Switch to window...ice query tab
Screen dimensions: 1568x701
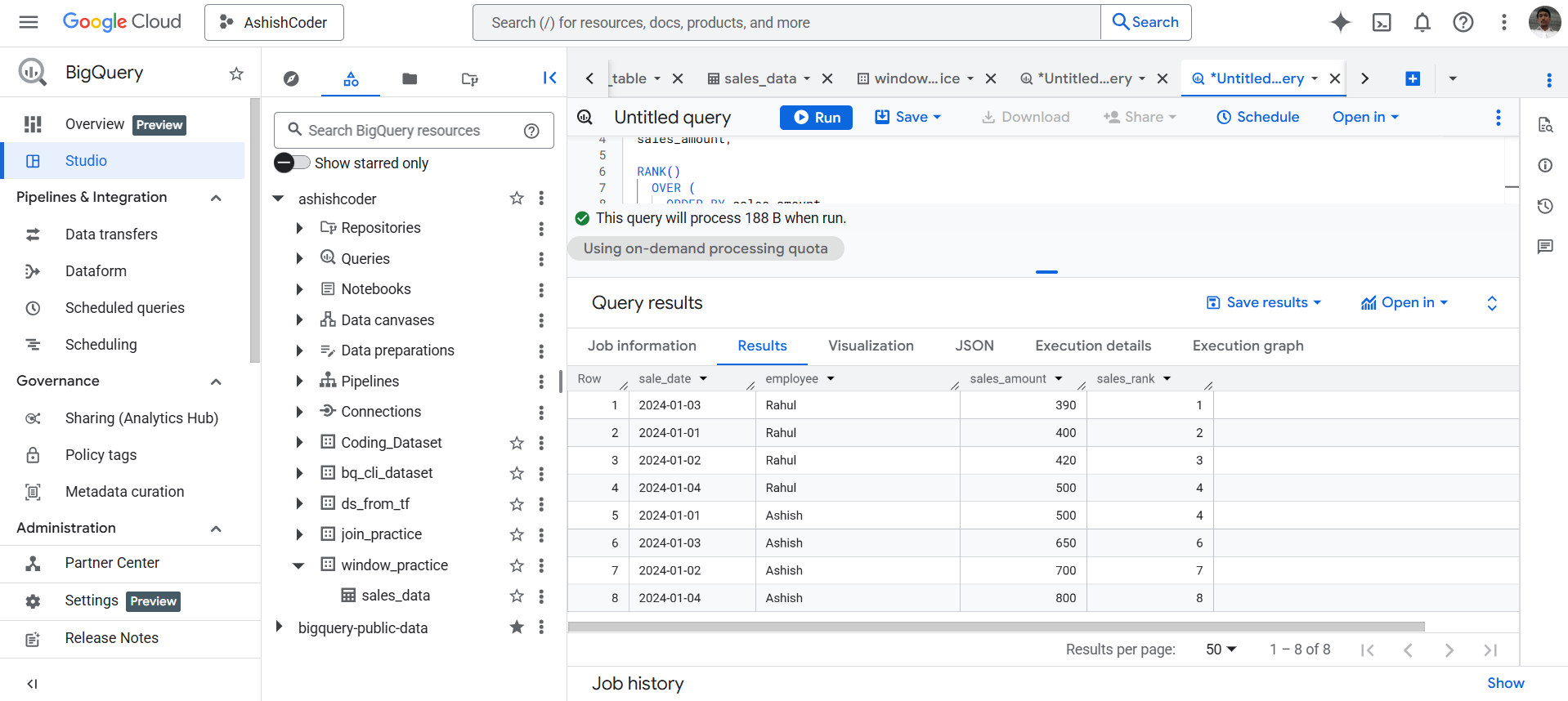pos(916,78)
